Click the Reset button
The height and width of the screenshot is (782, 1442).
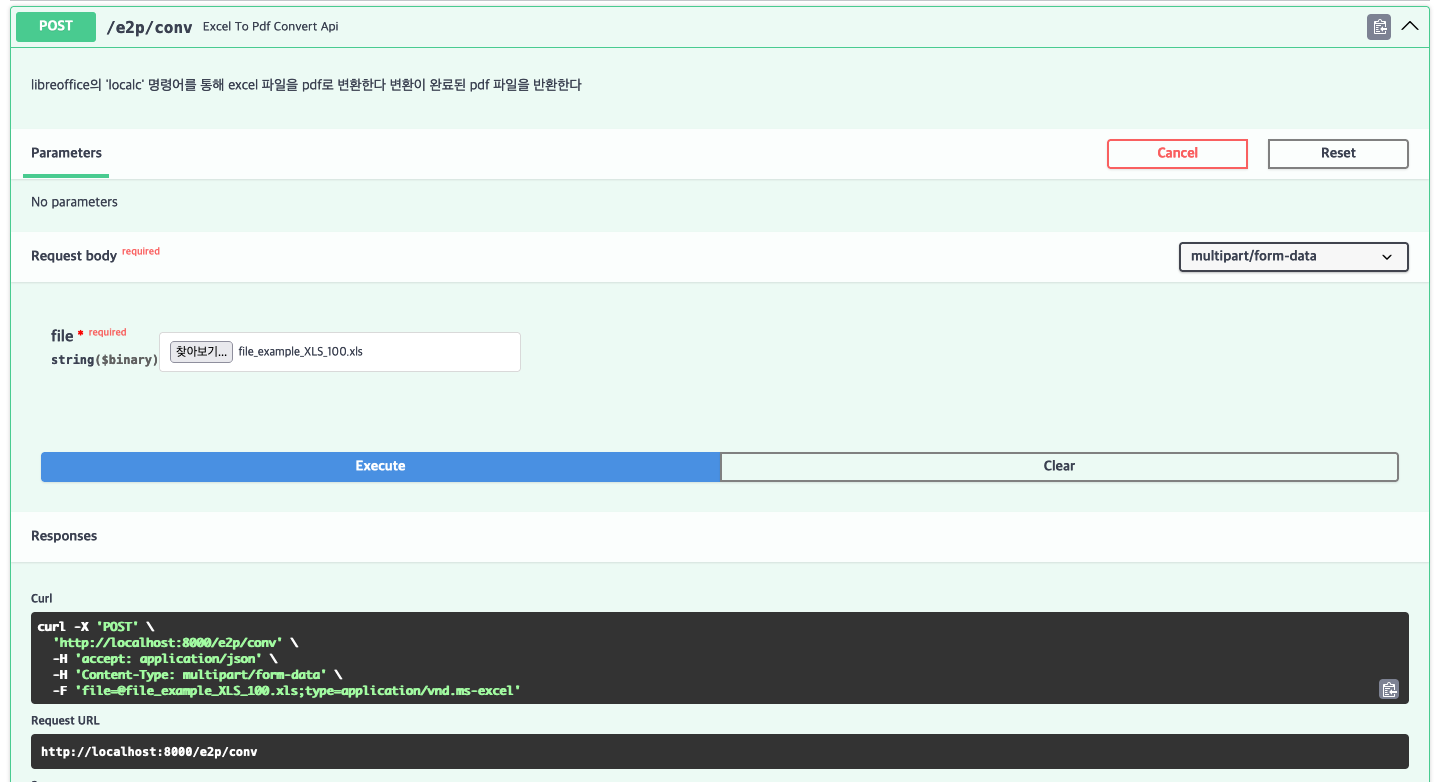[1338, 153]
